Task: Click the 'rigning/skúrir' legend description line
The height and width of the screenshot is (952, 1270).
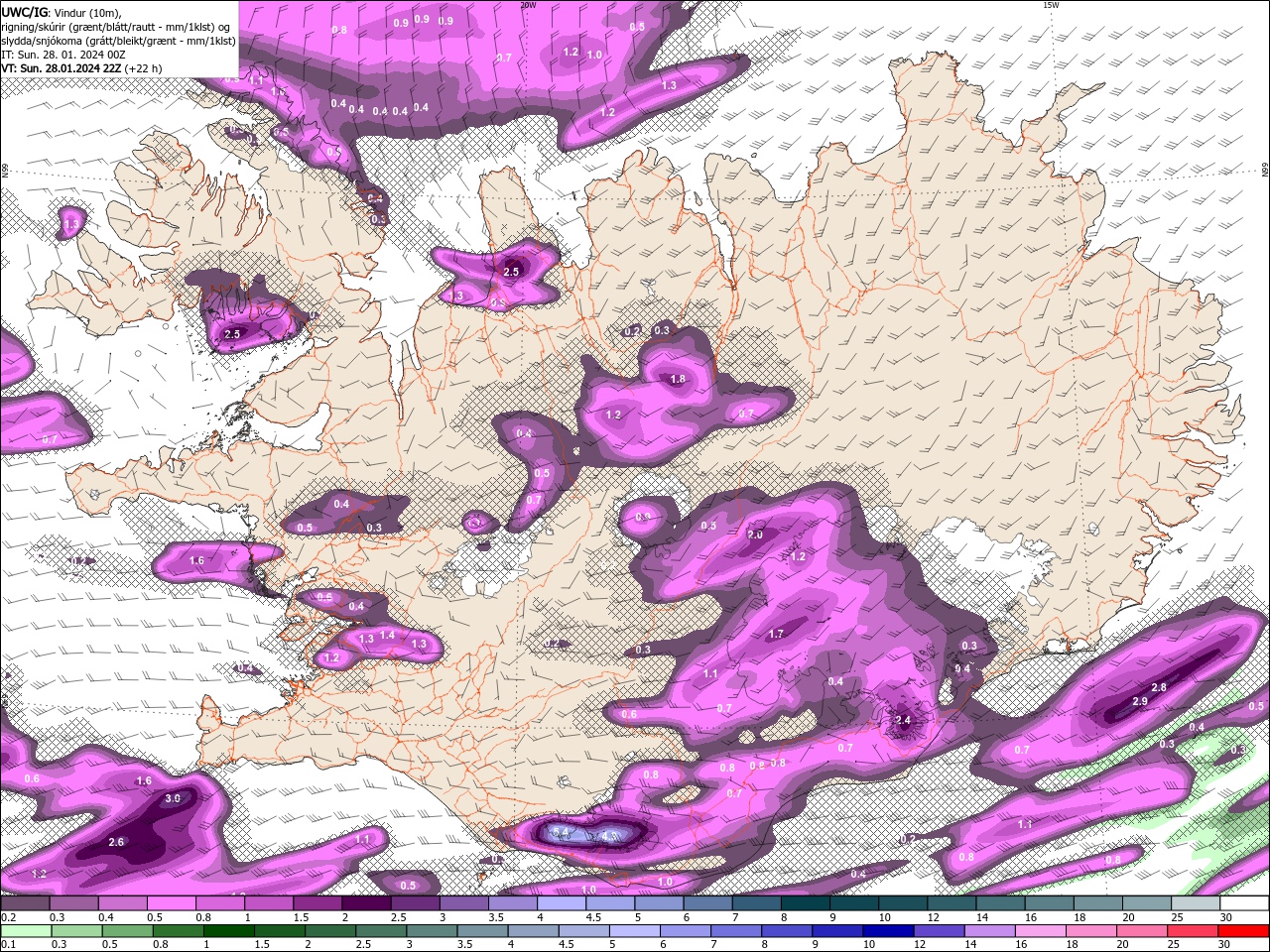Action: click(117, 27)
